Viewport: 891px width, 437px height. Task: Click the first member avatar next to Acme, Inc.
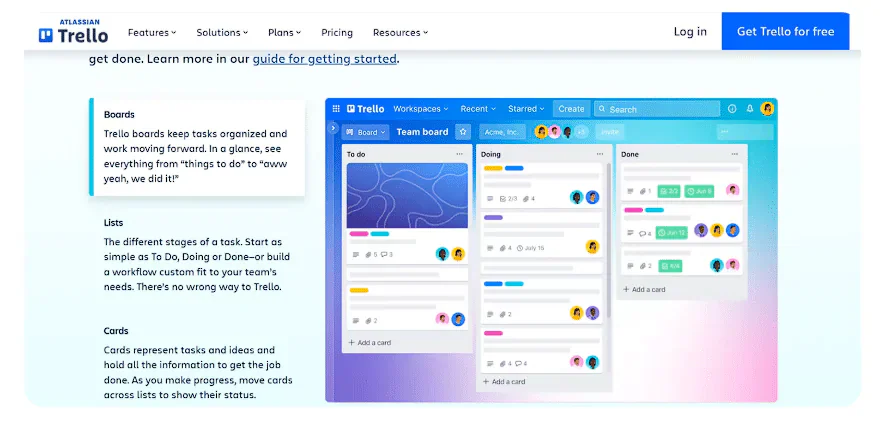coord(541,132)
